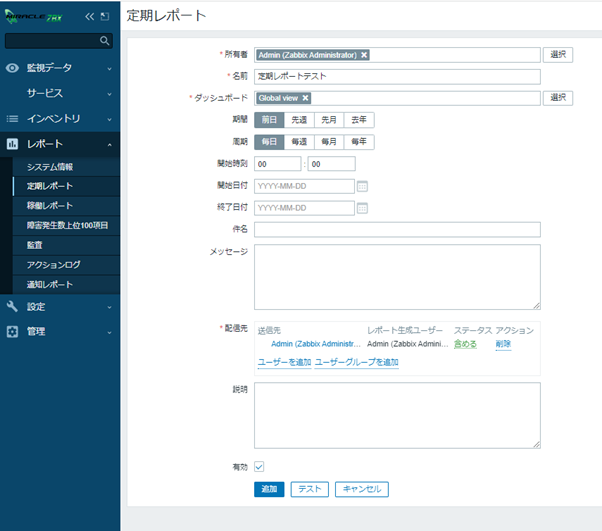
Task: Open 稼働レポート in the sidebar
Action: pos(50,205)
